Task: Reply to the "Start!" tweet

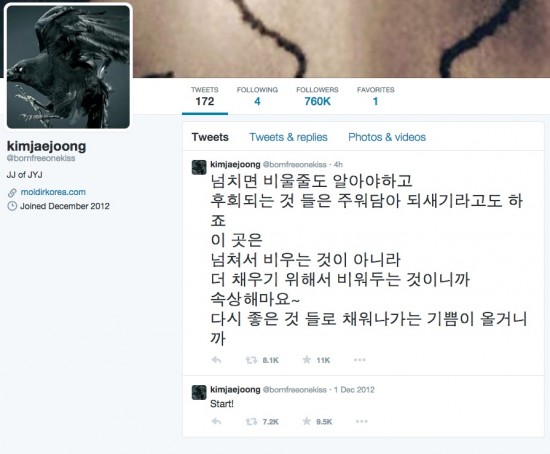Action: (216, 421)
